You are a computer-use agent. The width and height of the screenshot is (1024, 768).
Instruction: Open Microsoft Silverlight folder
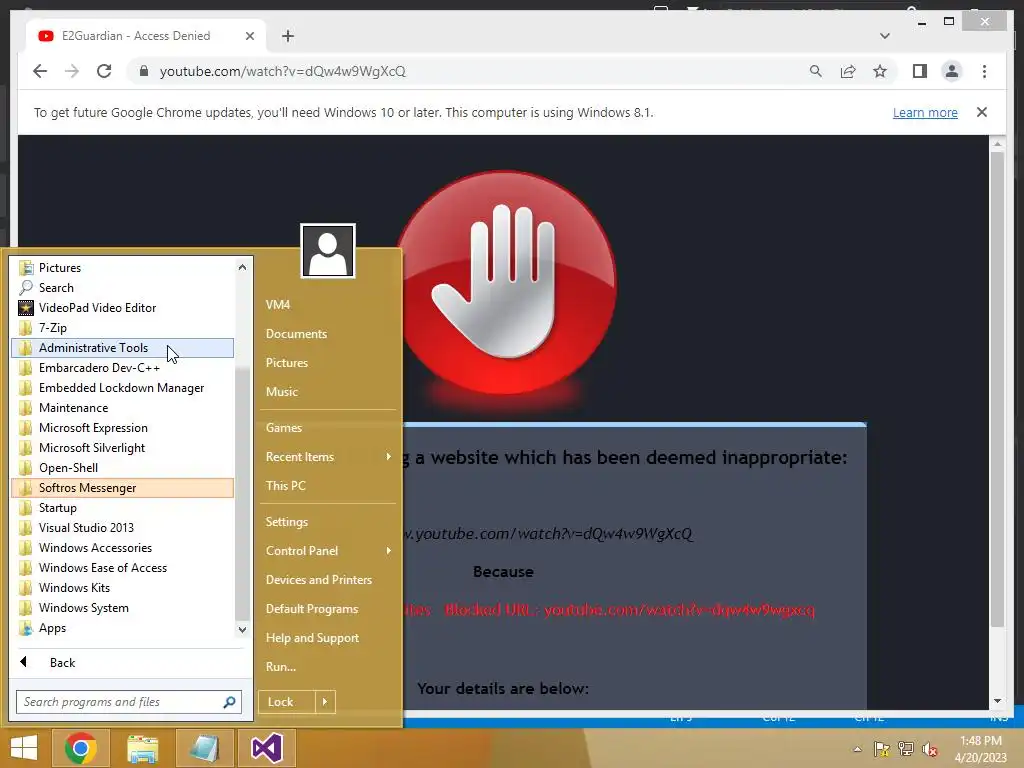click(x=123, y=448)
